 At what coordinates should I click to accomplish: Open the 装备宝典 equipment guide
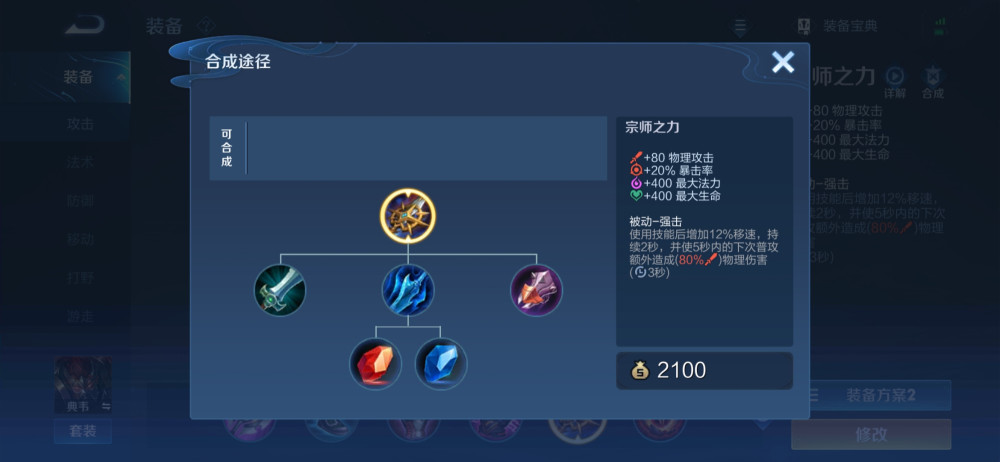pos(838,26)
